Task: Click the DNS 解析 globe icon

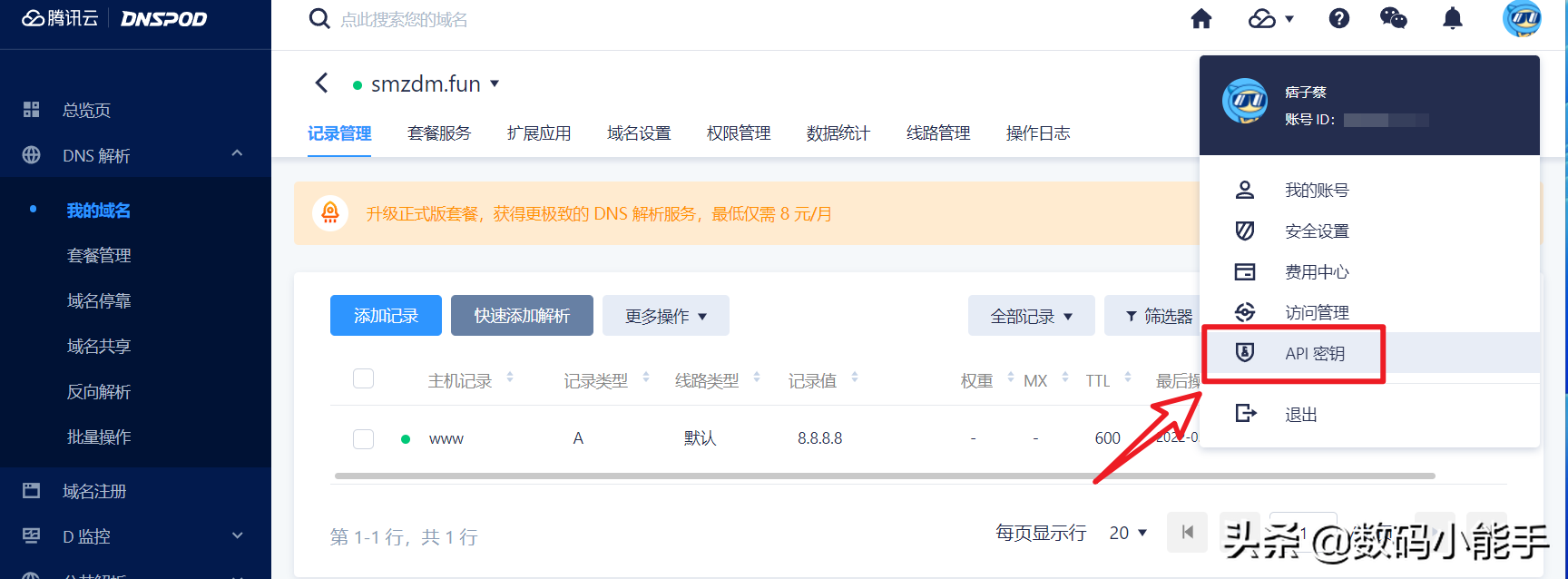Action: pyautogui.click(x=32, y=155)
